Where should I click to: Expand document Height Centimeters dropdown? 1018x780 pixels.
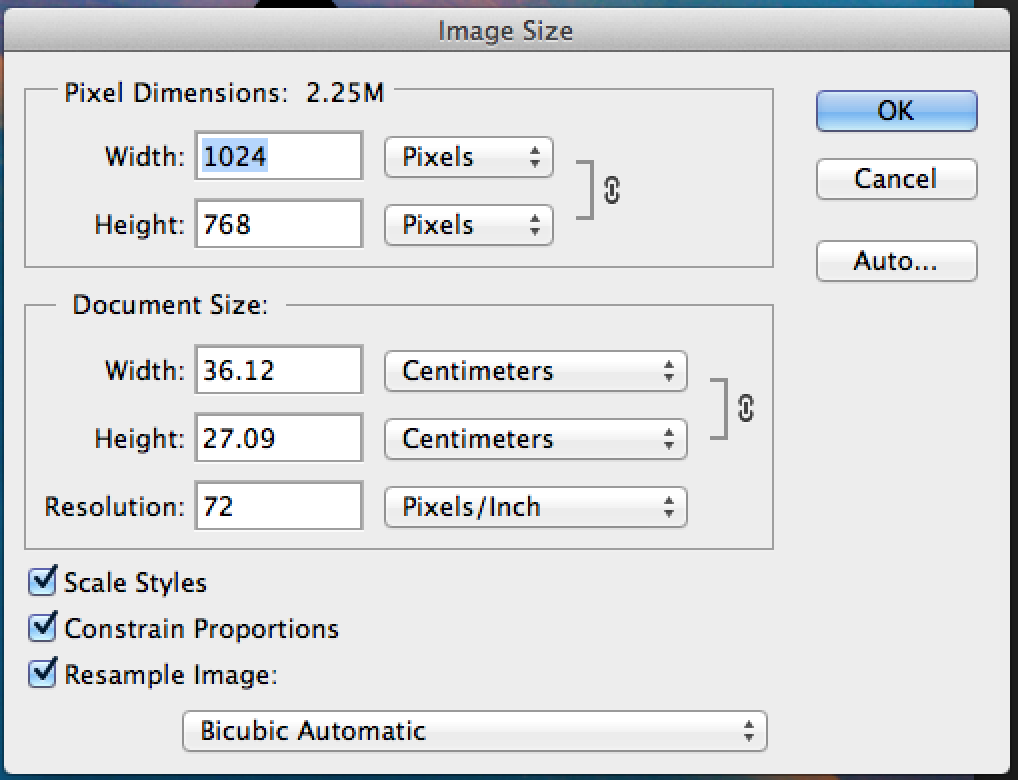pyautogui.click(x=535, y=439)
